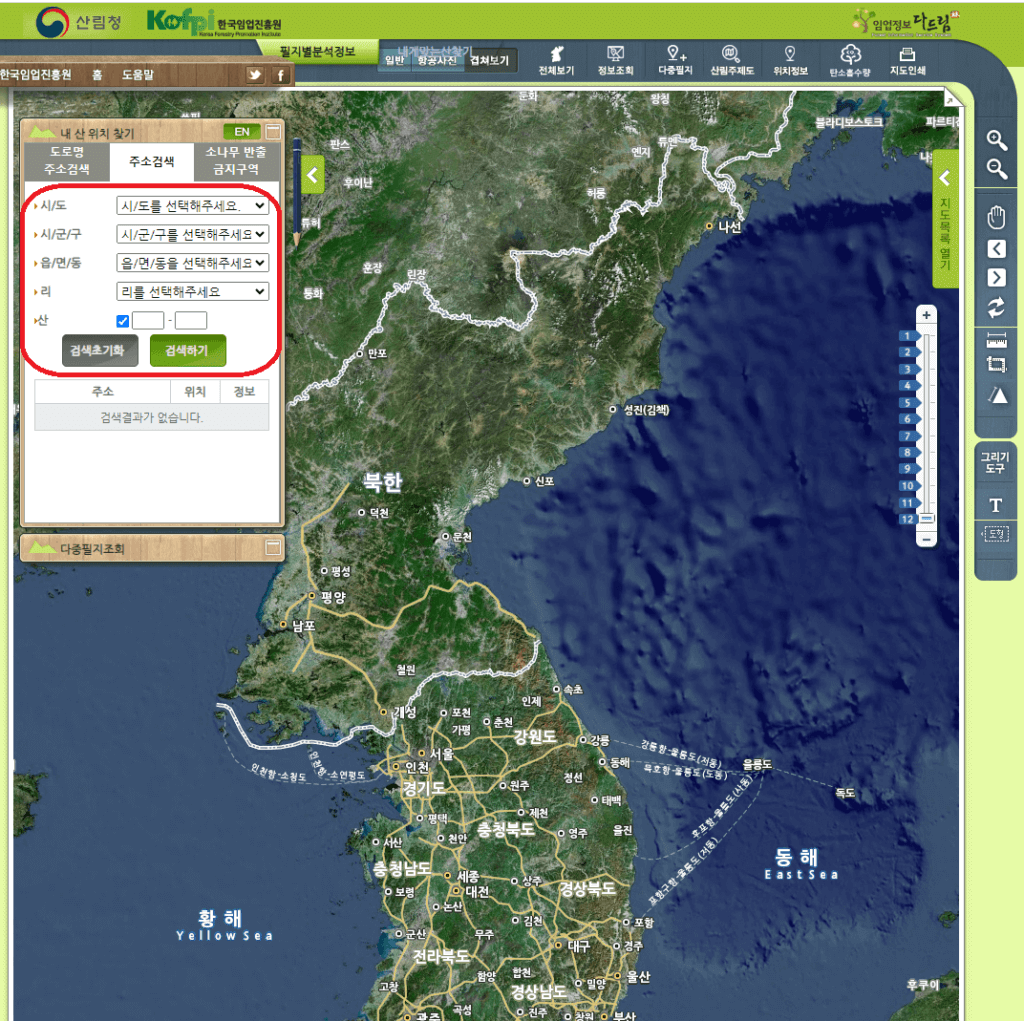This screenshot has height=1021, width=1024.
Task: Select the text T drawing tool
Action: [x=996, y=505]
